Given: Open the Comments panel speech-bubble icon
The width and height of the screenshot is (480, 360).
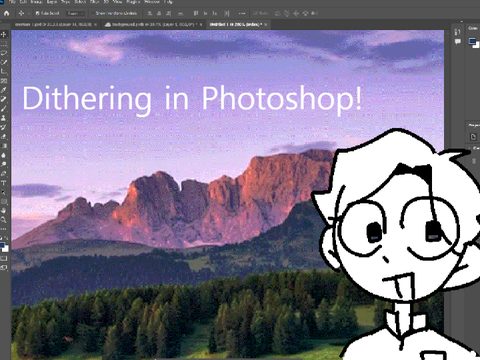Looking at the screenshot, I should pyautogui.click(x=458, y=42).
